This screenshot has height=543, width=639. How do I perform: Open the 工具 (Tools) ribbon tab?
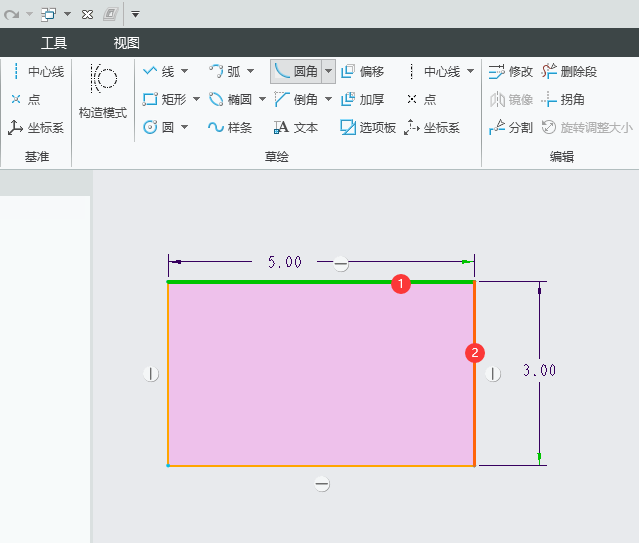(x=54, y=43)
